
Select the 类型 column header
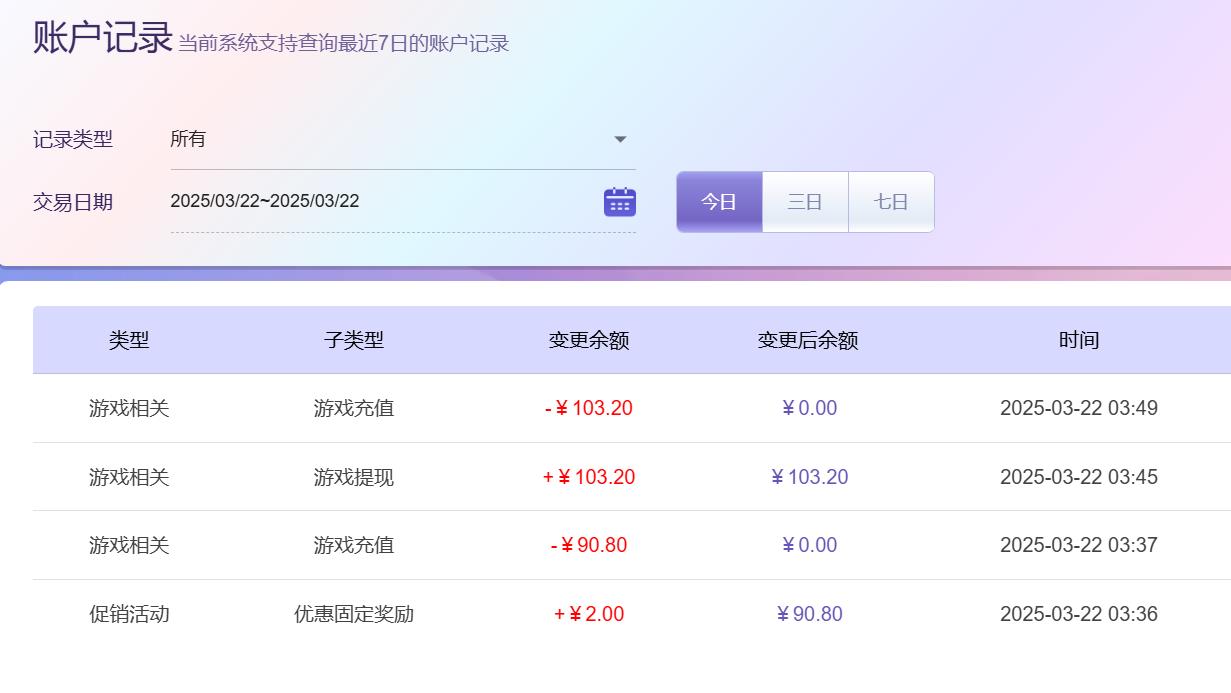pos(128,340)
